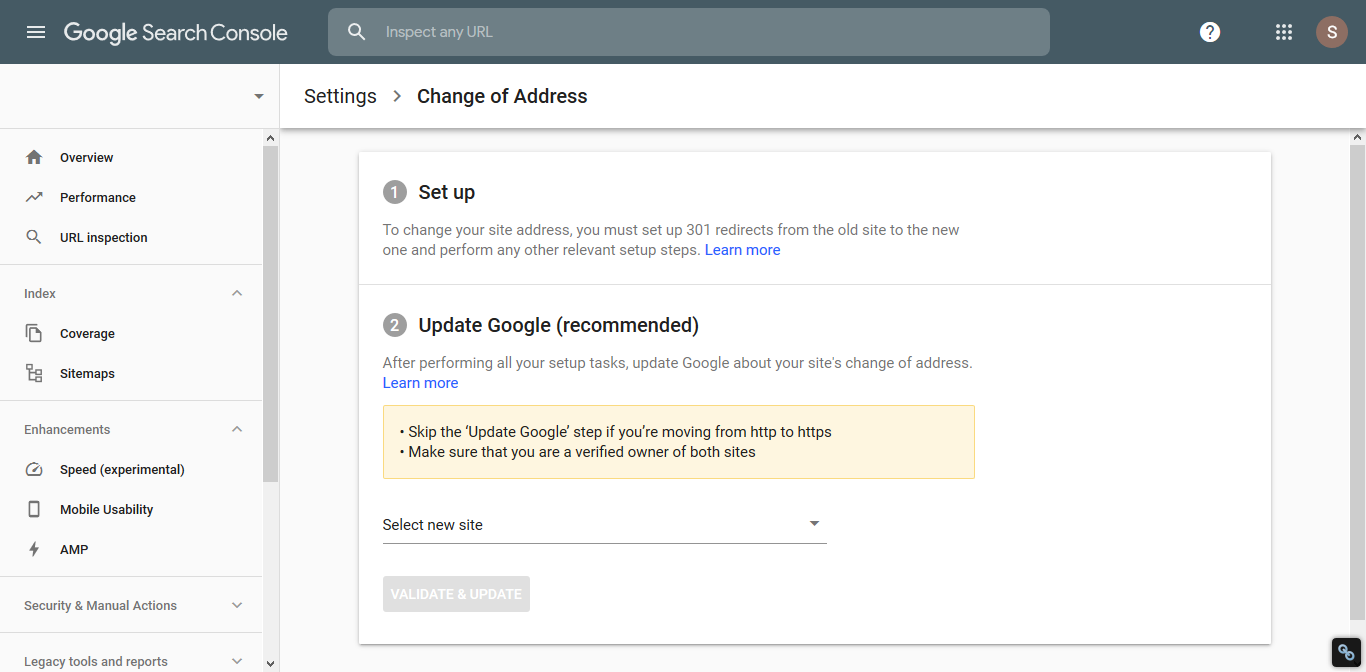This screenshot has height=672, width=1366.
Task: Open the property selector dropdown arrow
Action: point(259,97)
